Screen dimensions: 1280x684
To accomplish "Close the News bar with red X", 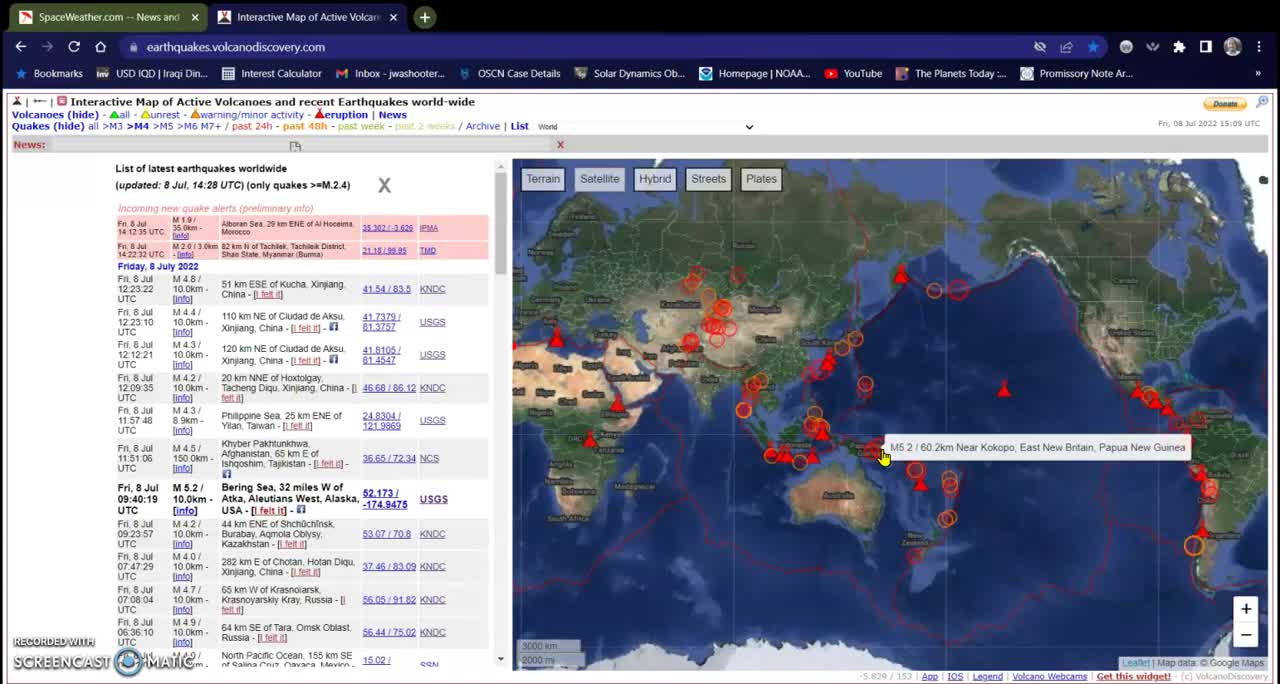I will click(560, 145).
